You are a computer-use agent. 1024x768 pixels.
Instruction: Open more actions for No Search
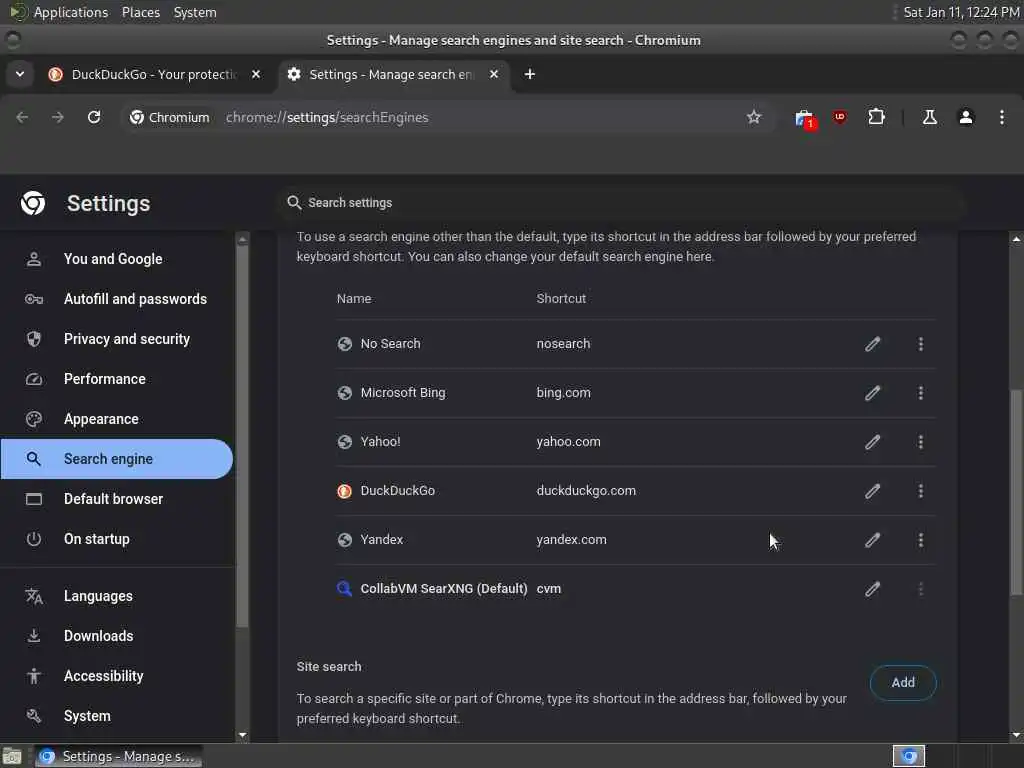(x=921, y=344)
